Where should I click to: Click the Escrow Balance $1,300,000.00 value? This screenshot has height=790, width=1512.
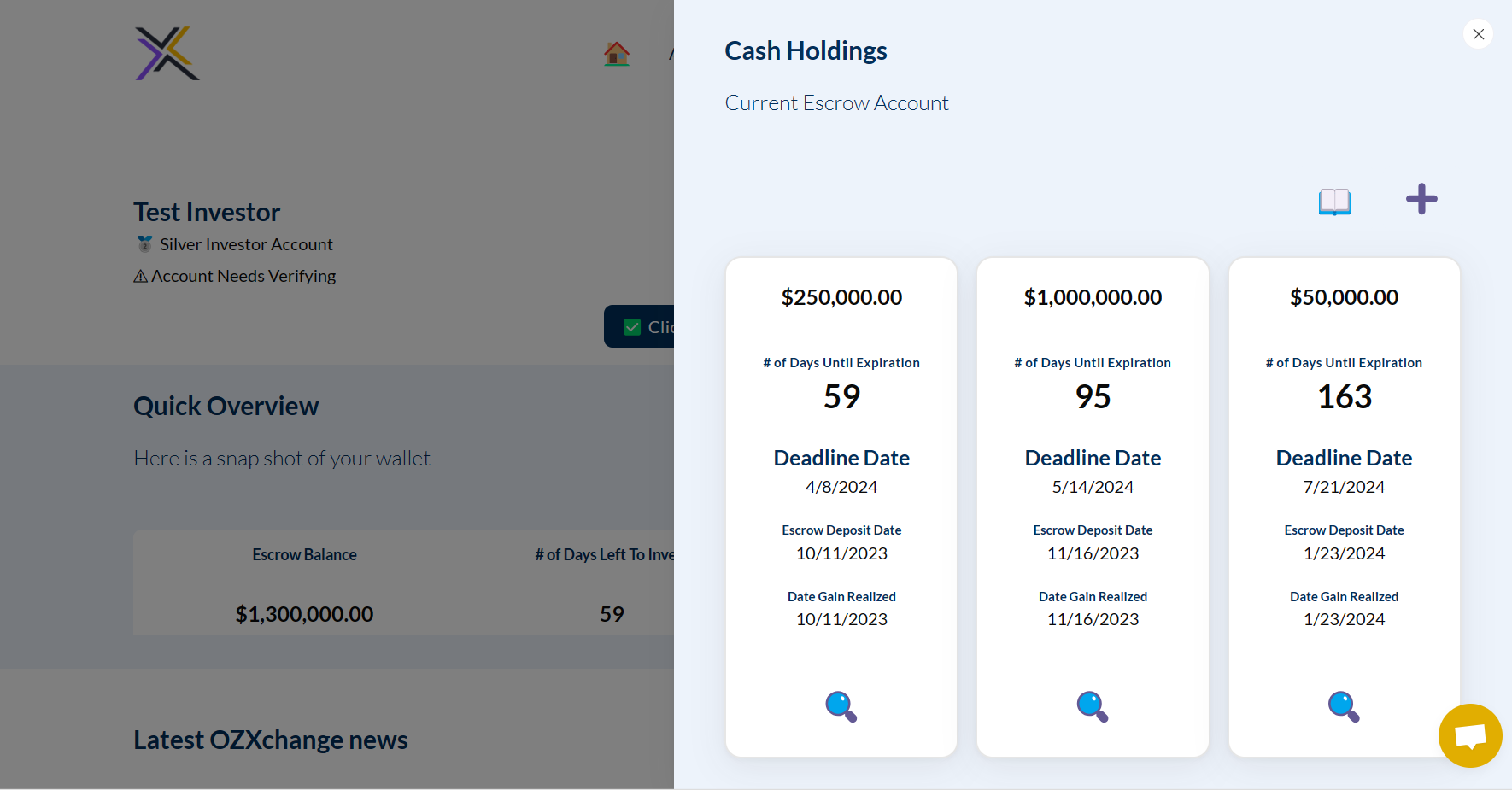(x=304, y=614)
